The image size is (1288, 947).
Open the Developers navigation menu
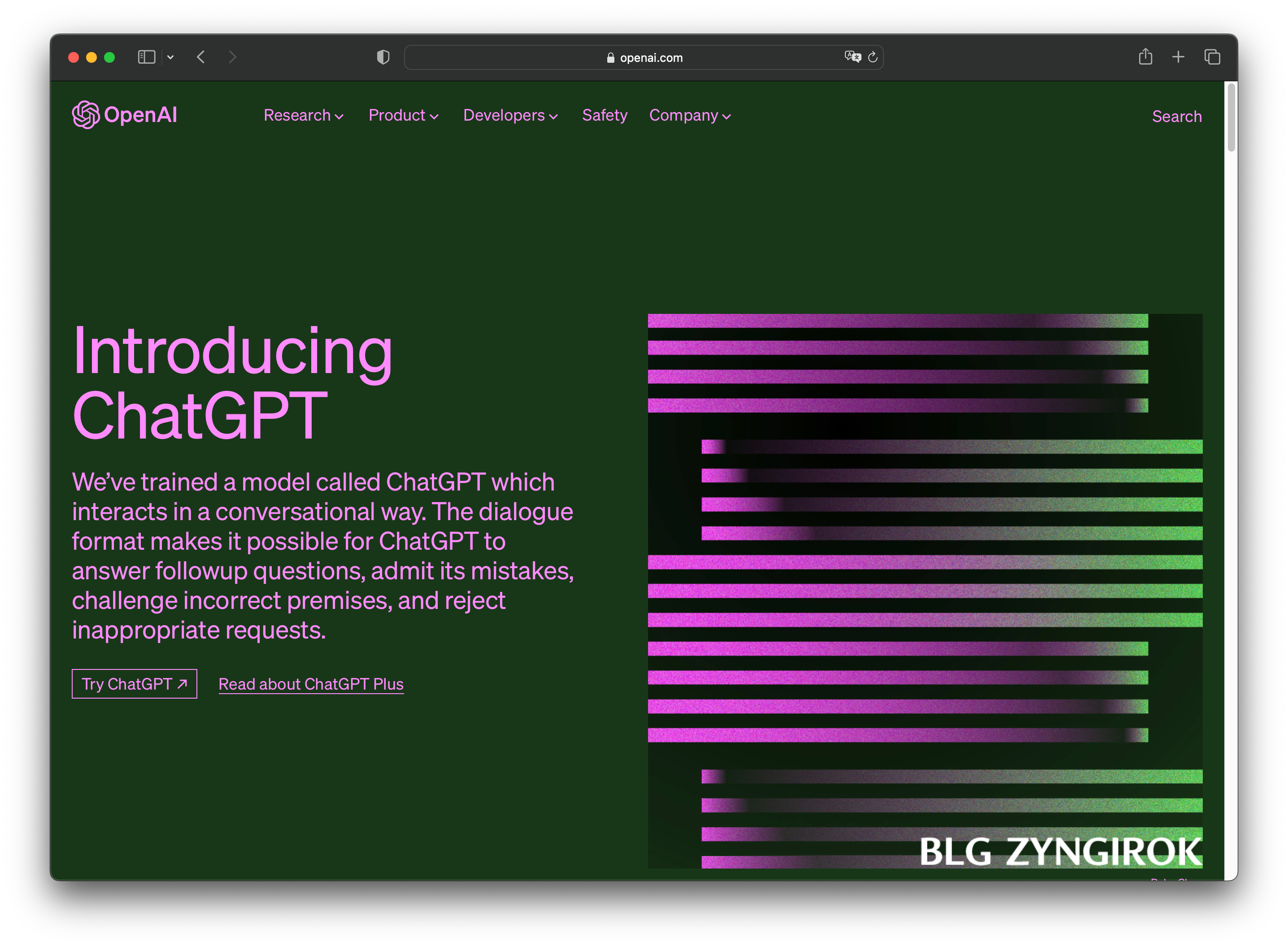(x=510, y=115)
